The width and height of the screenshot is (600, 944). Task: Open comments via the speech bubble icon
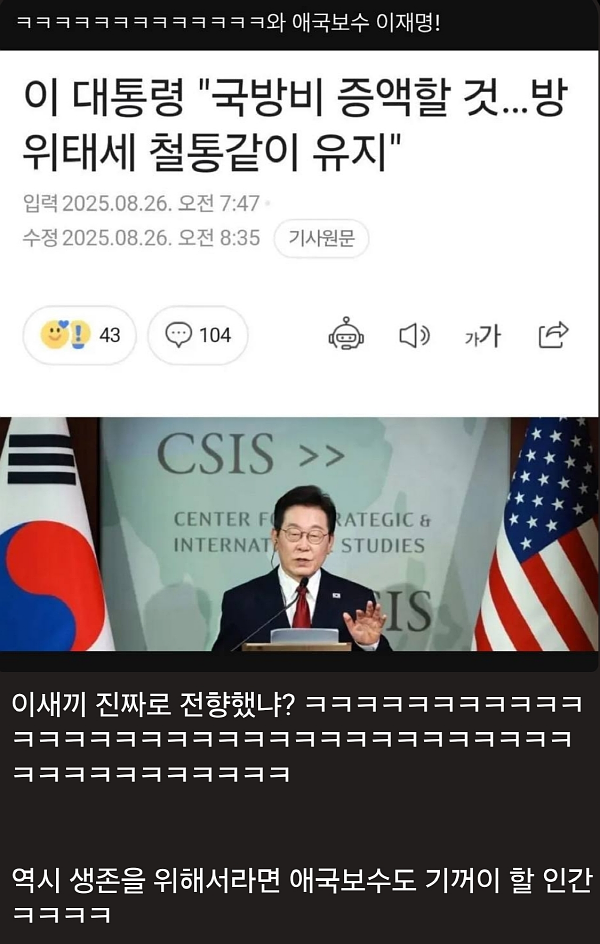point(178,335)
